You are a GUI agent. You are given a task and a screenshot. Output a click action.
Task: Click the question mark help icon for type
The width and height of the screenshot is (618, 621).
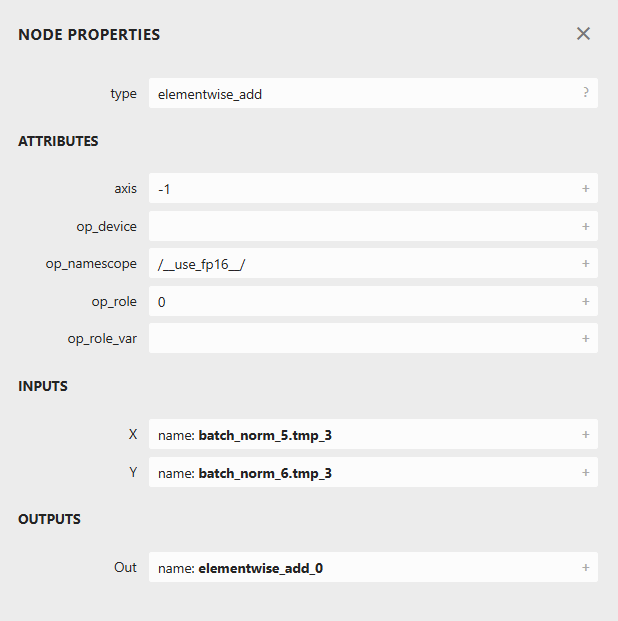point(585,93)
